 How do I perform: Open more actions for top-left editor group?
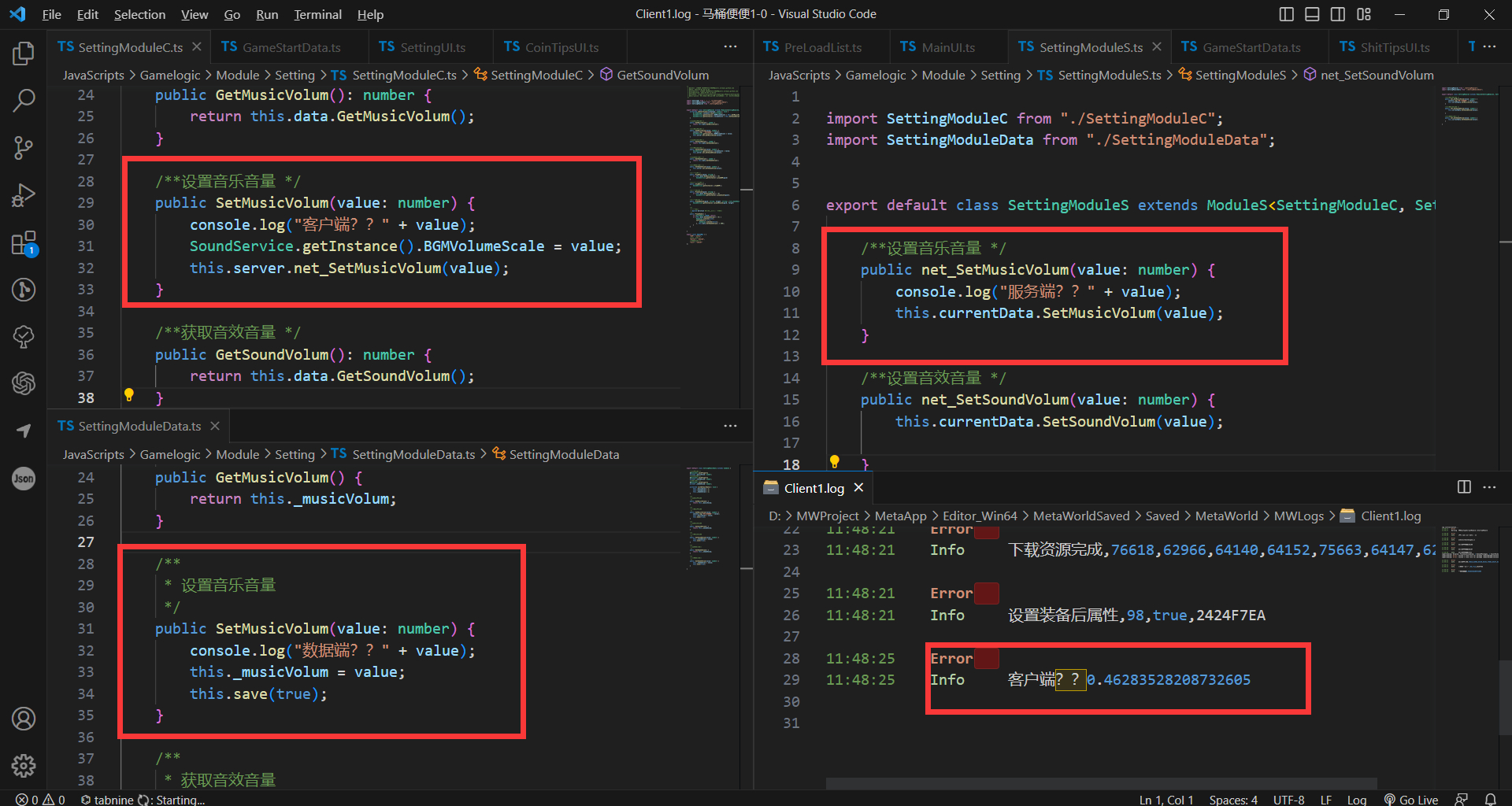[731, 47]
